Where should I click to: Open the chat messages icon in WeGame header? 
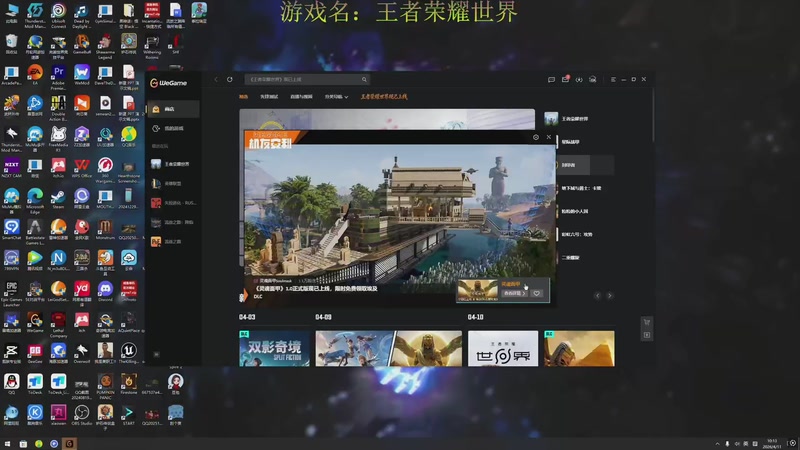tap(551, 80)
